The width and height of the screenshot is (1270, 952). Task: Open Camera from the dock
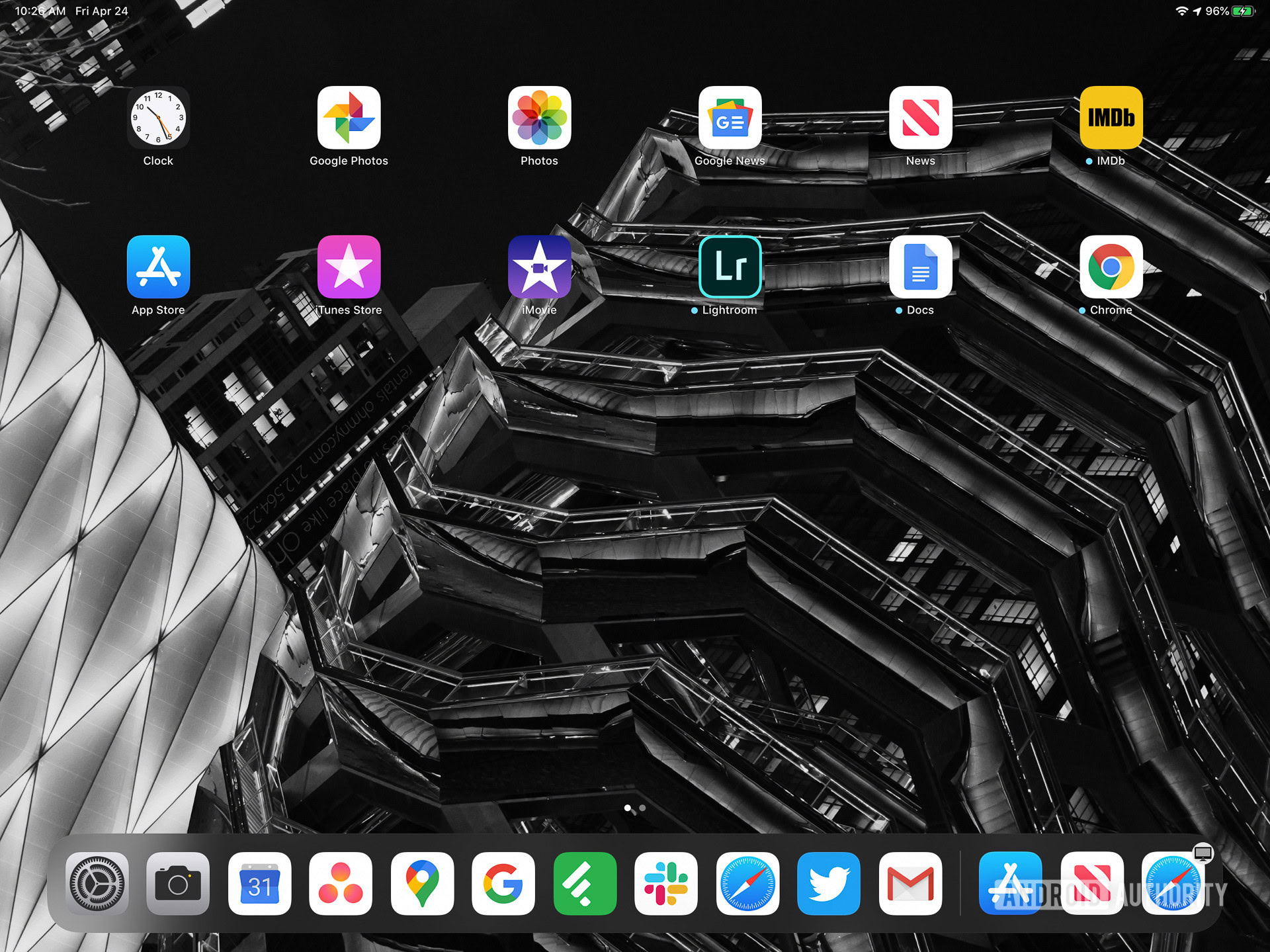coord(178,883)
